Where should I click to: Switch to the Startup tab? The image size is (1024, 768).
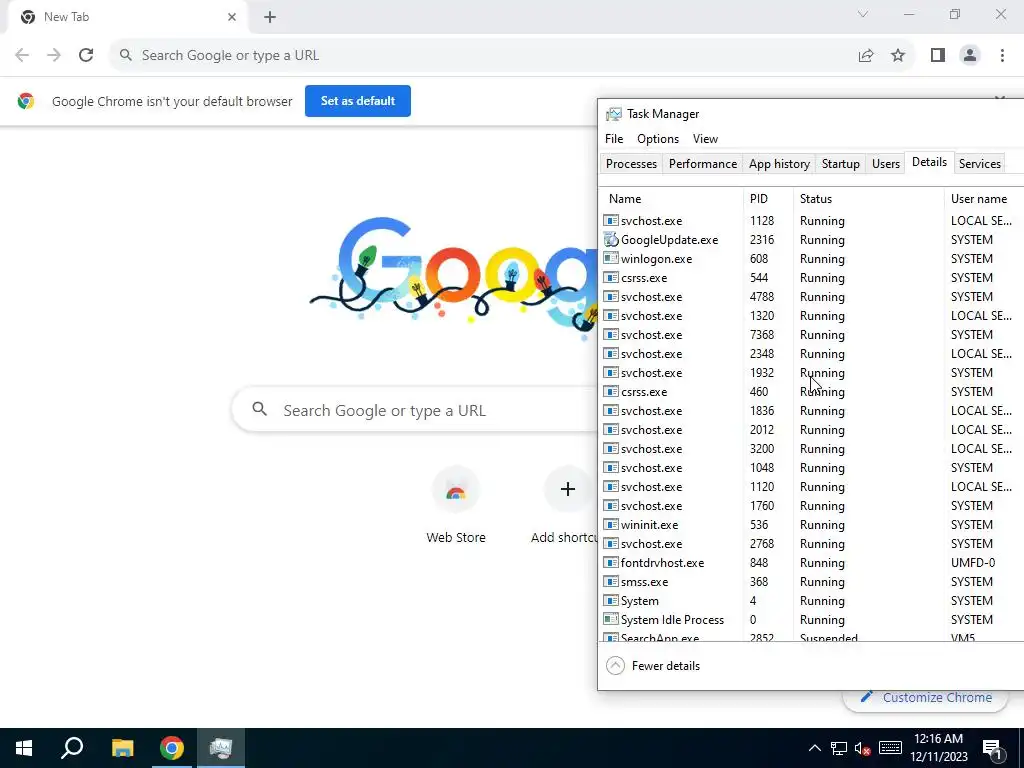(840, 164)
